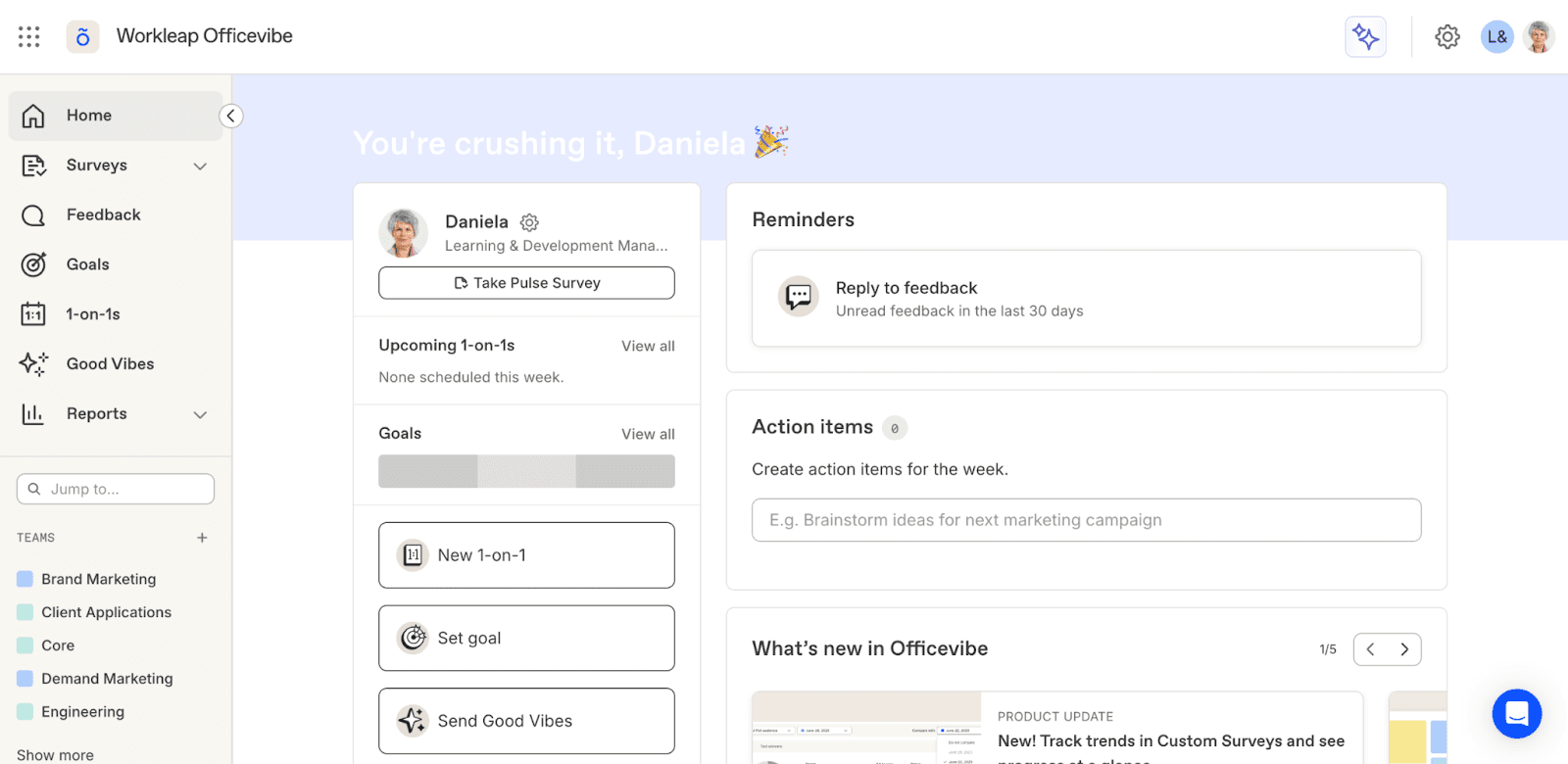Show more teams
The height and width of the screenshot is (764, 1568).
55,755
